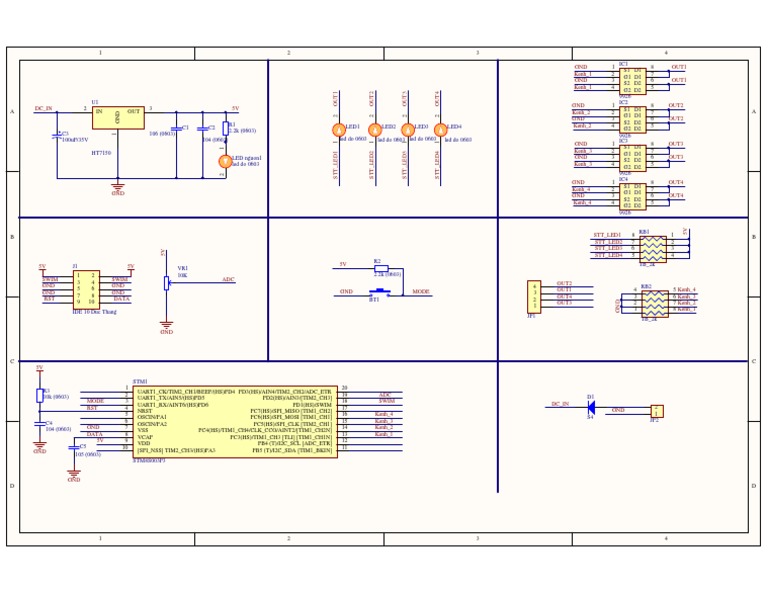Click the OUT2 label at JP1
Screen dimensions: 768x594
pos(564,283)
